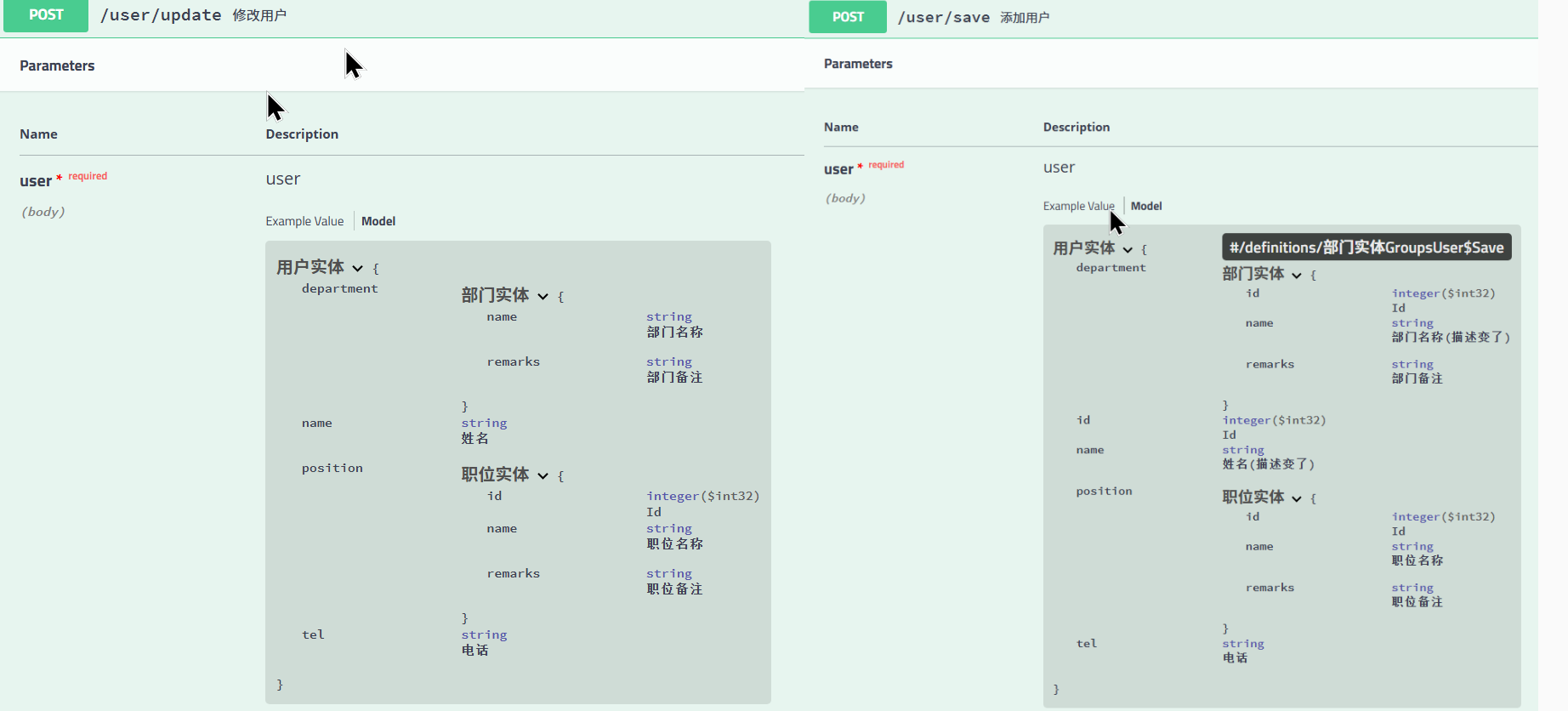Click the id field directly under /user/save 用户实体

tap(1083, 420)
